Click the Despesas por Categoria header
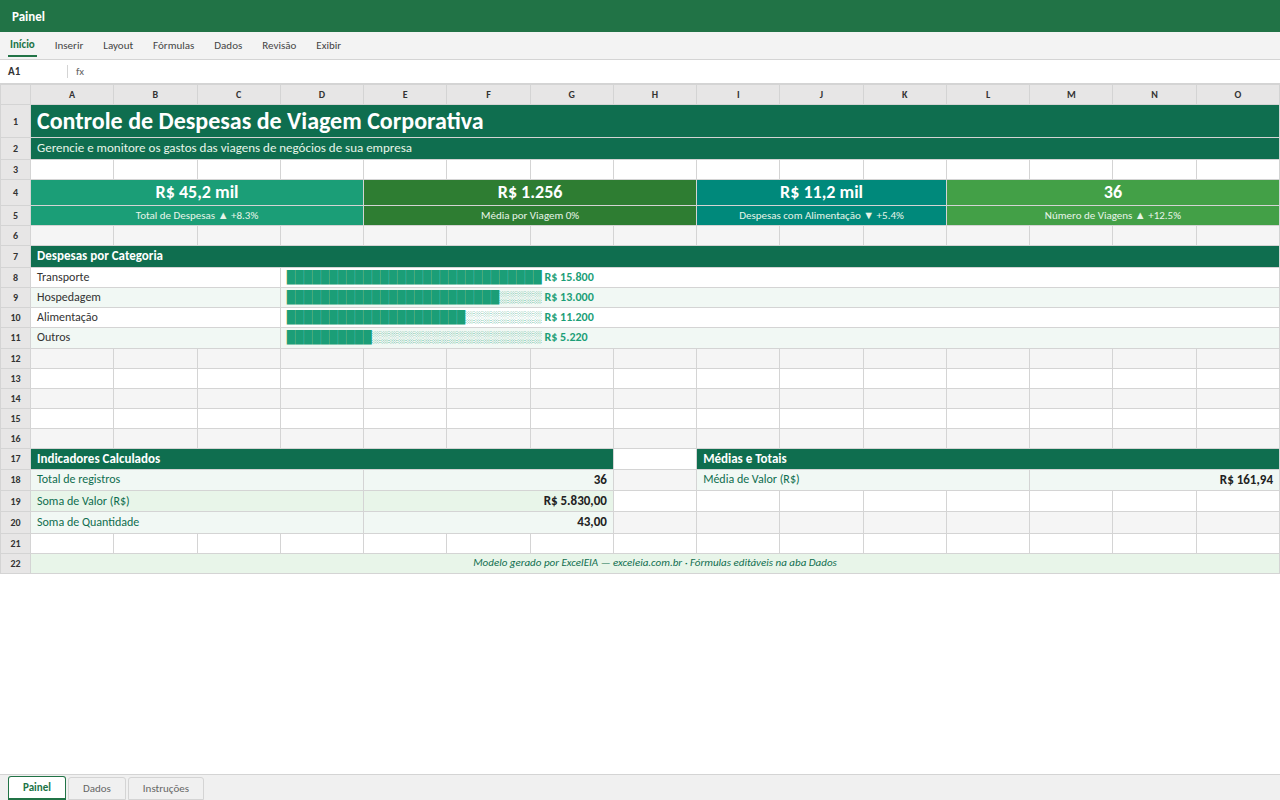This screenshot has width=1280, height=800. (x=655, y=256)
